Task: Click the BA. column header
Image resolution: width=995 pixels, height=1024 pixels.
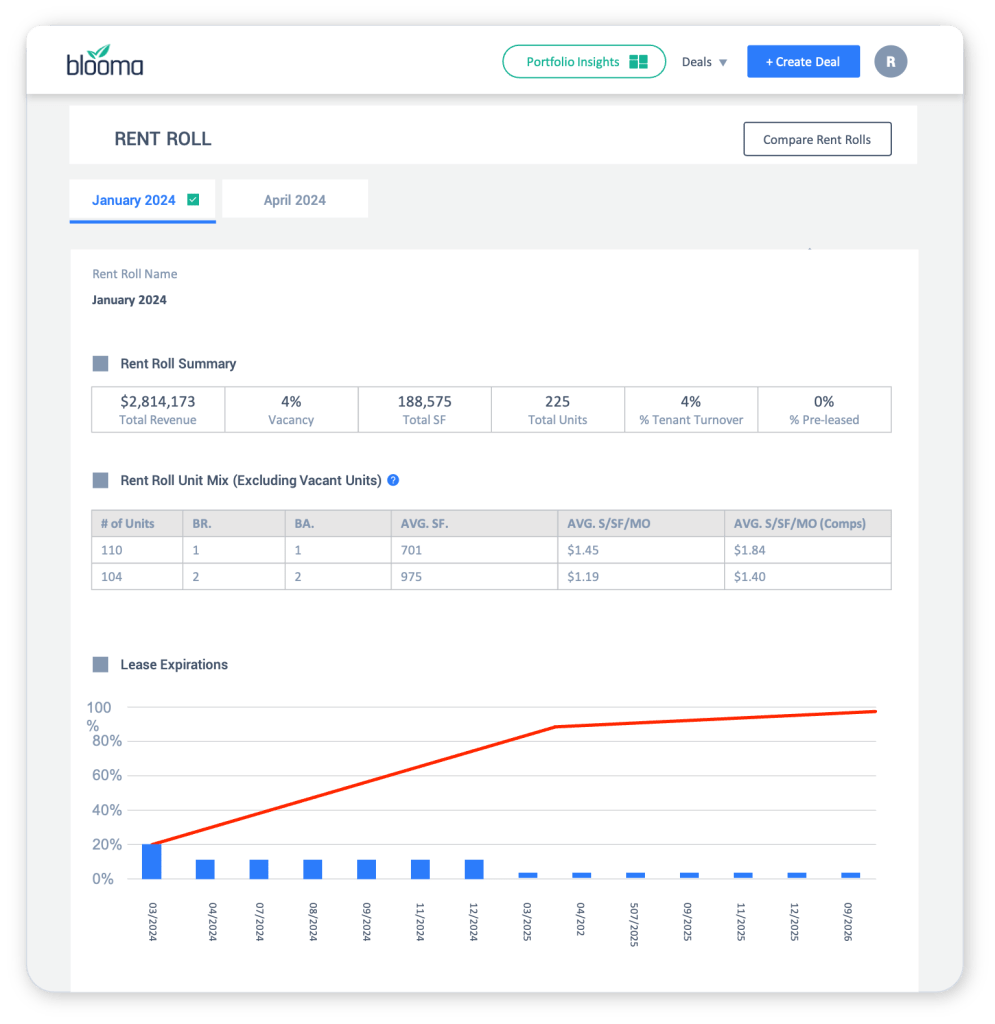Action: point(338,524)
